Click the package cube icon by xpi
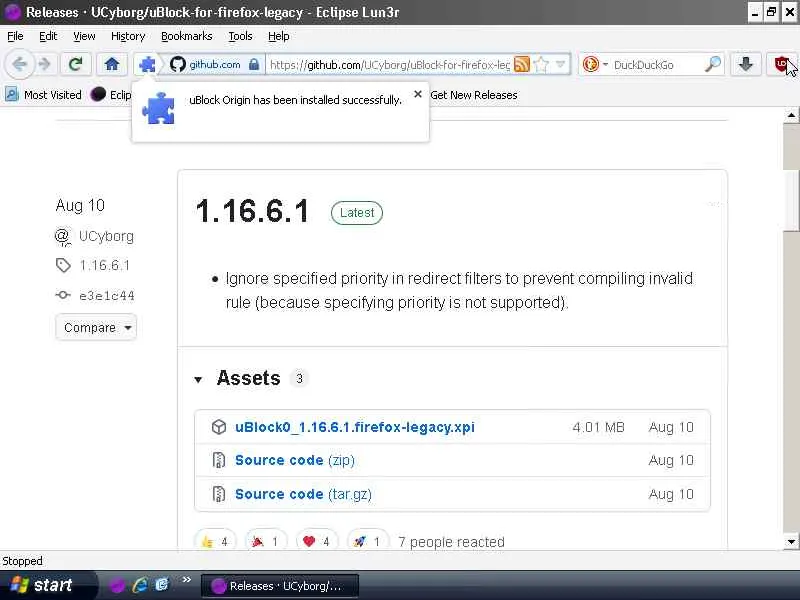 218,427
